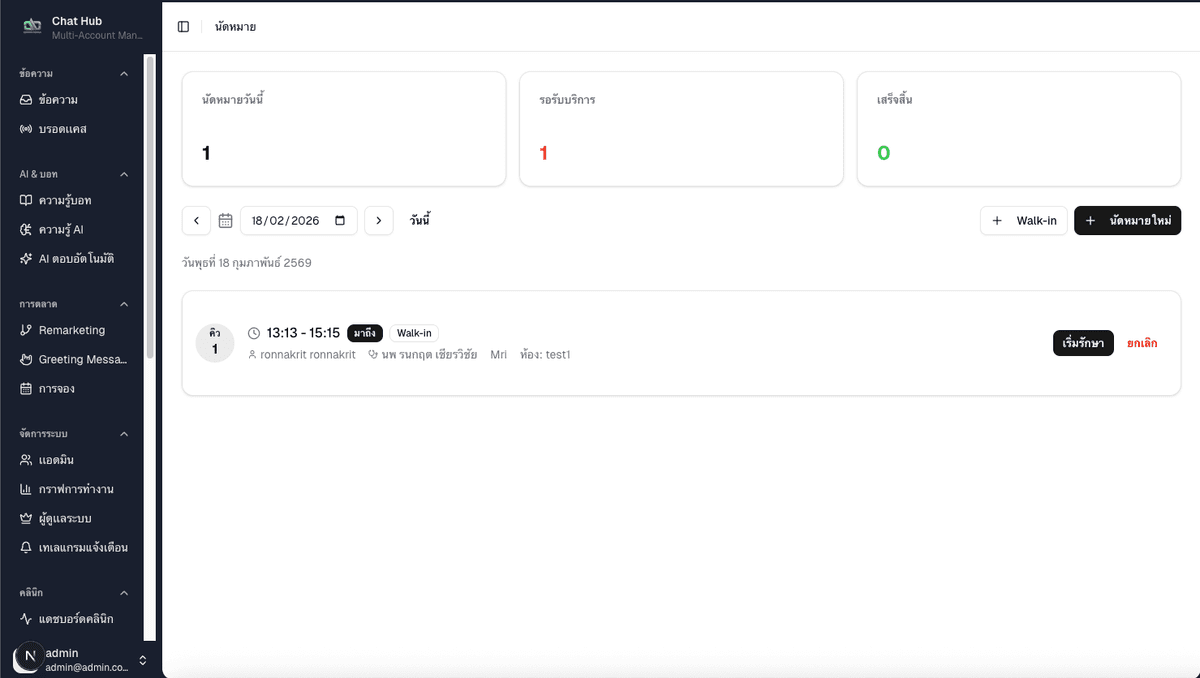This screenshot has width=1200, height=678.
Task: Open เทเลแกรมแจ้งเตือน notification settings
Action: point(83,548)
